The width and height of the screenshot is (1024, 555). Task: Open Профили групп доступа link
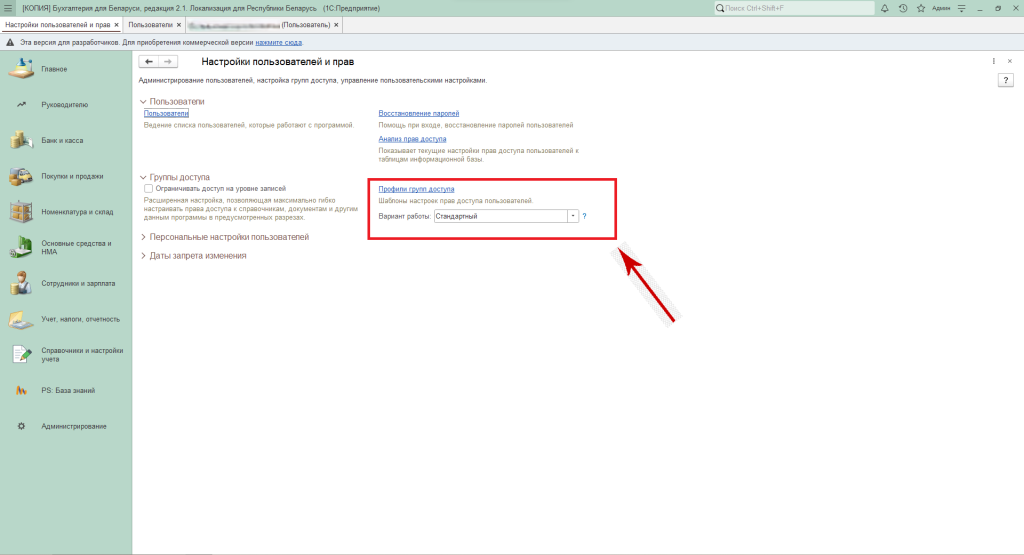(x=416, y=189)
